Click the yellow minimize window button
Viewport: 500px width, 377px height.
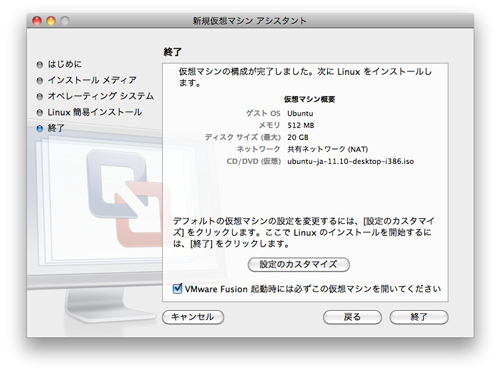(51, 21)
